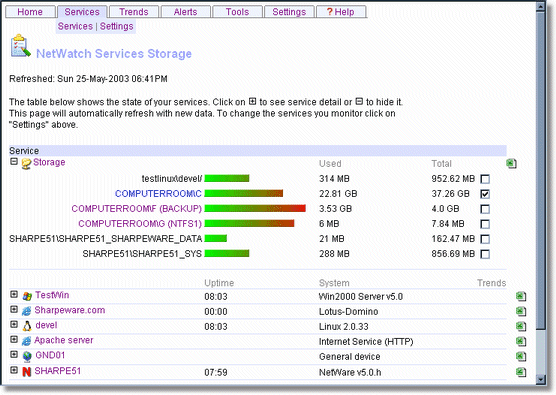Screen dimensions: 556x395
Task: Open the Storage trends spreadsheet icon
Action: [511, 163]
